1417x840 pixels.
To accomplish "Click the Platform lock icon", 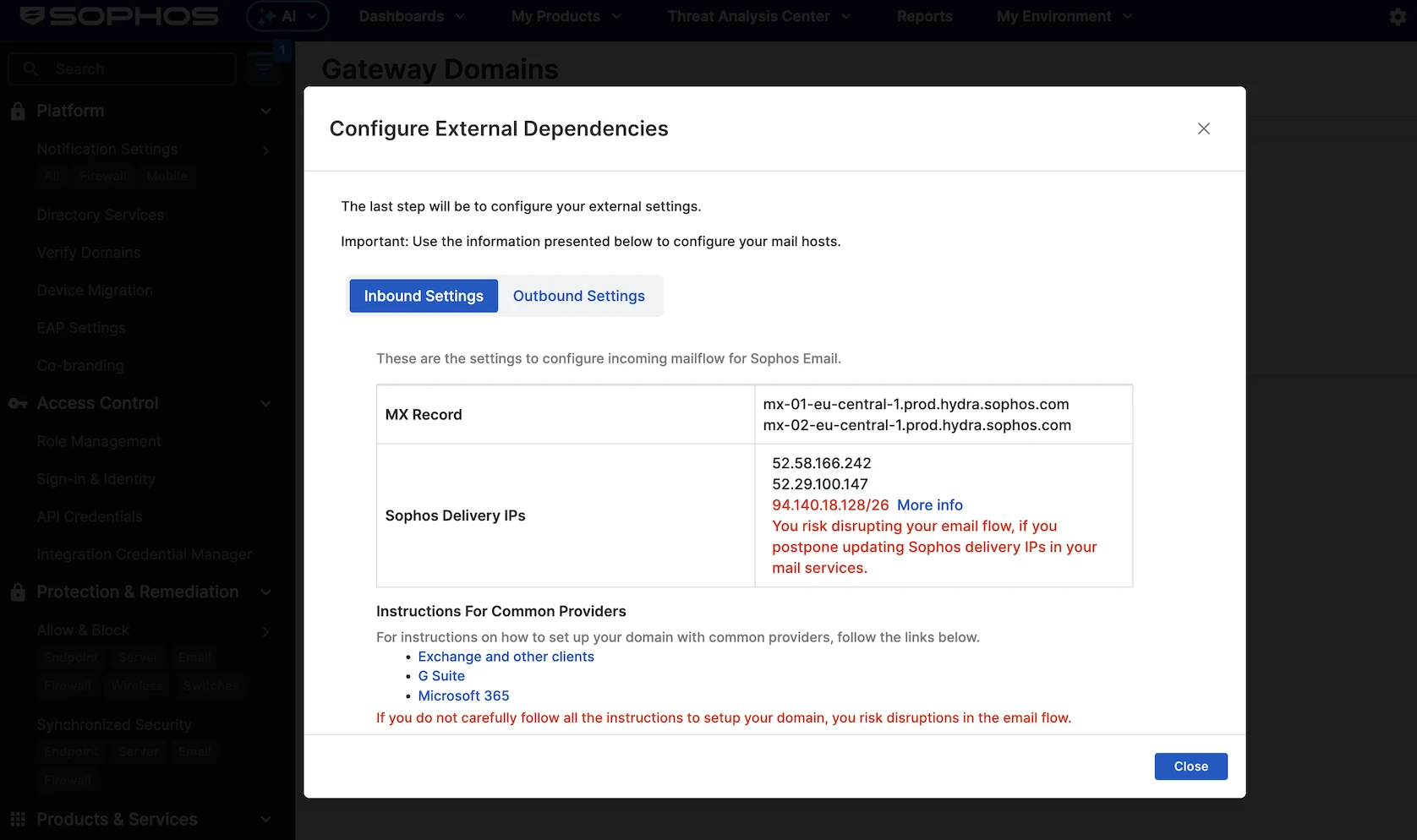I will pos(18,111).
